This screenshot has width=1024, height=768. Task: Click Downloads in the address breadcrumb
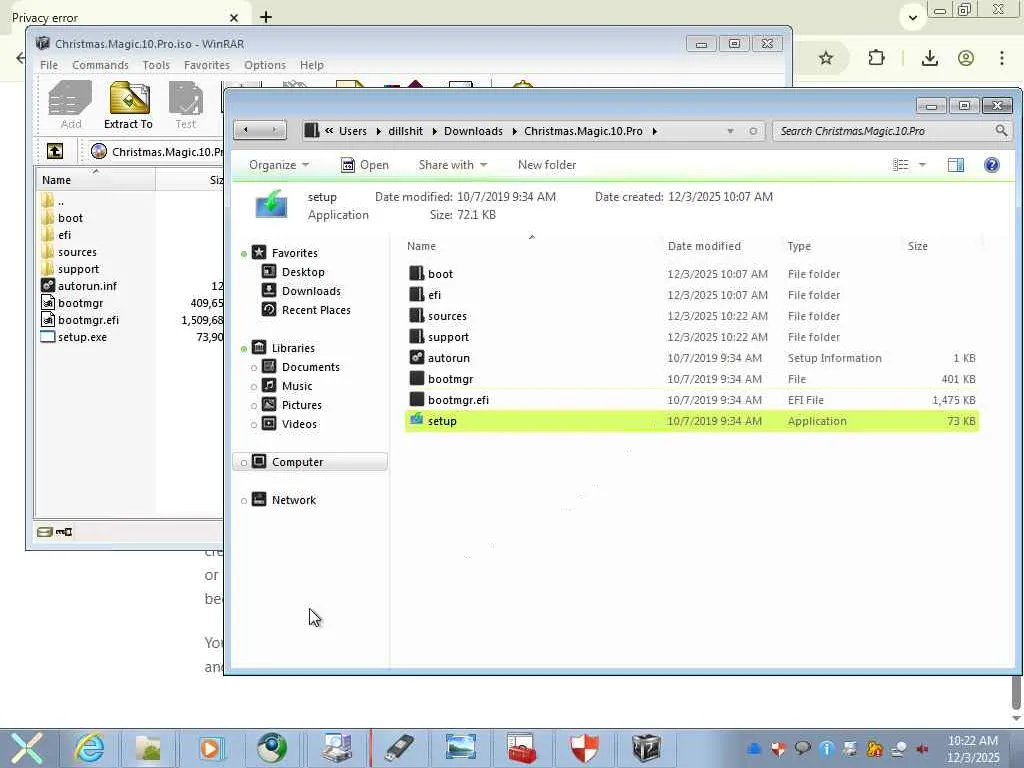473,131
